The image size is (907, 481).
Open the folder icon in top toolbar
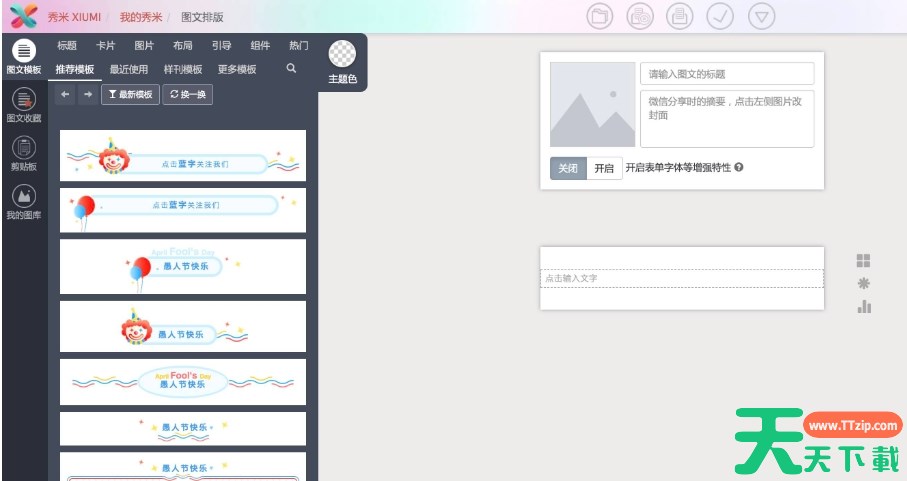(600, 16)
